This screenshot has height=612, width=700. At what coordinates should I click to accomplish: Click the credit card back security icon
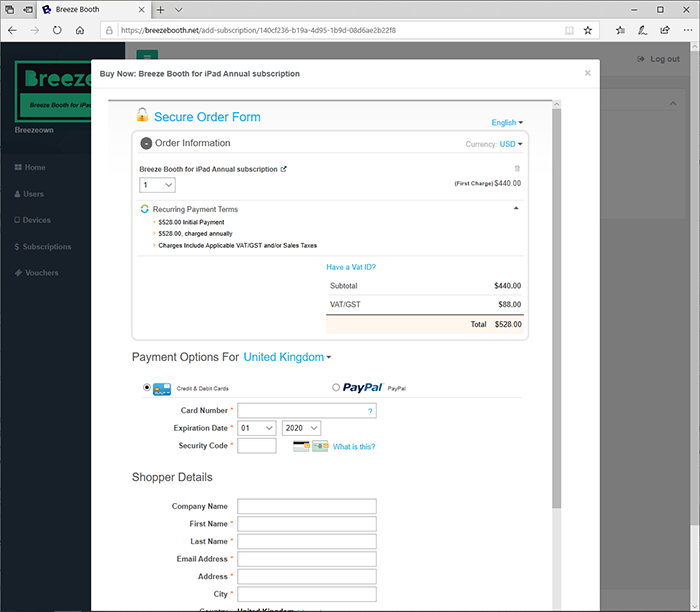(x=301, y=446)
